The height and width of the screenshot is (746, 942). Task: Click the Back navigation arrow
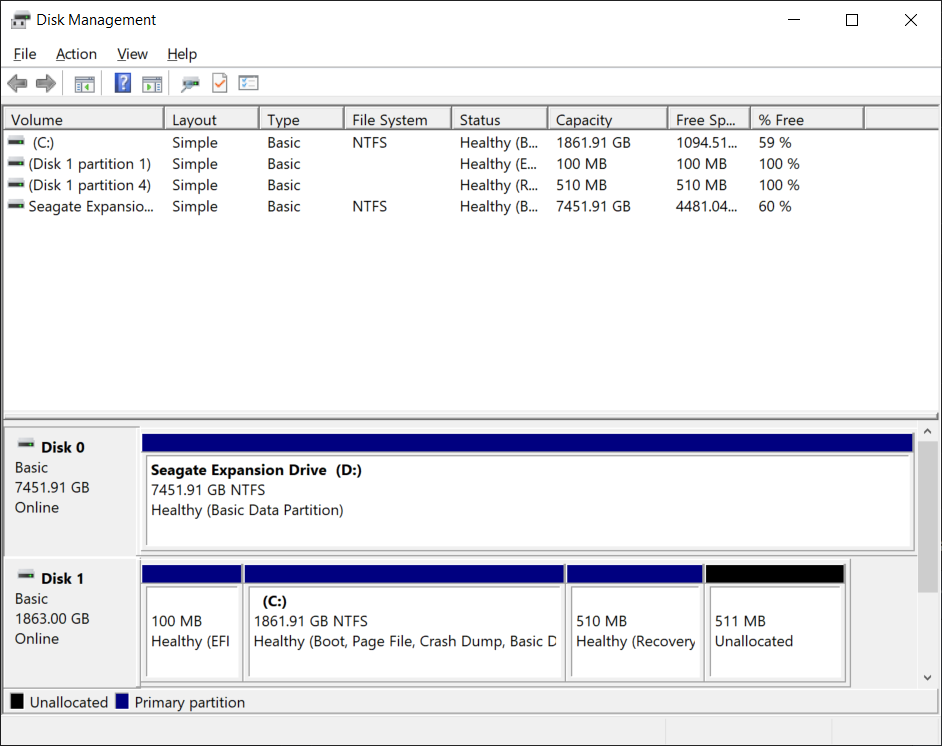[x=17, y=83]
